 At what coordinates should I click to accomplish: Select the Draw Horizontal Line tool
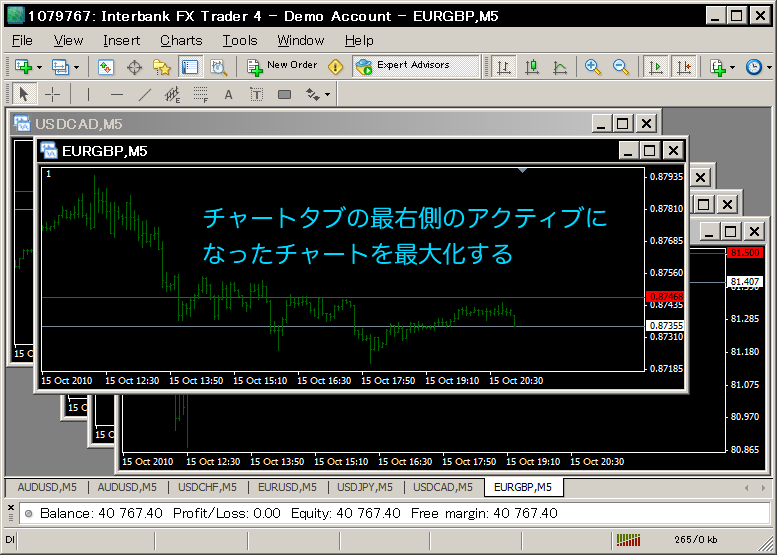pos(116,94)
